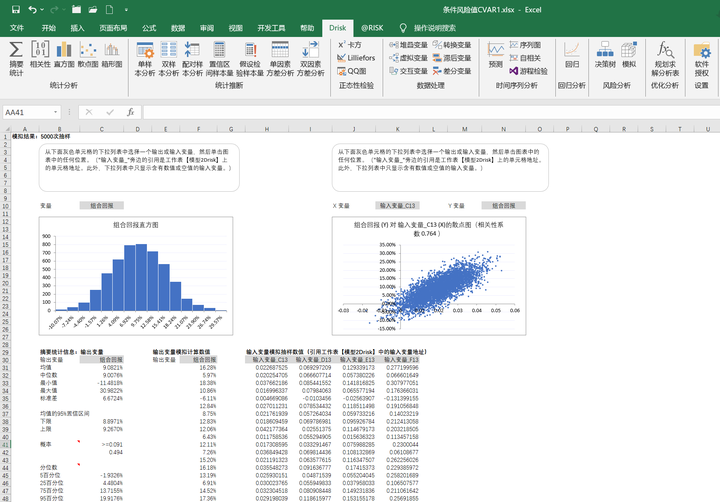Open the undo history dropdown arrow

point(42,10)
